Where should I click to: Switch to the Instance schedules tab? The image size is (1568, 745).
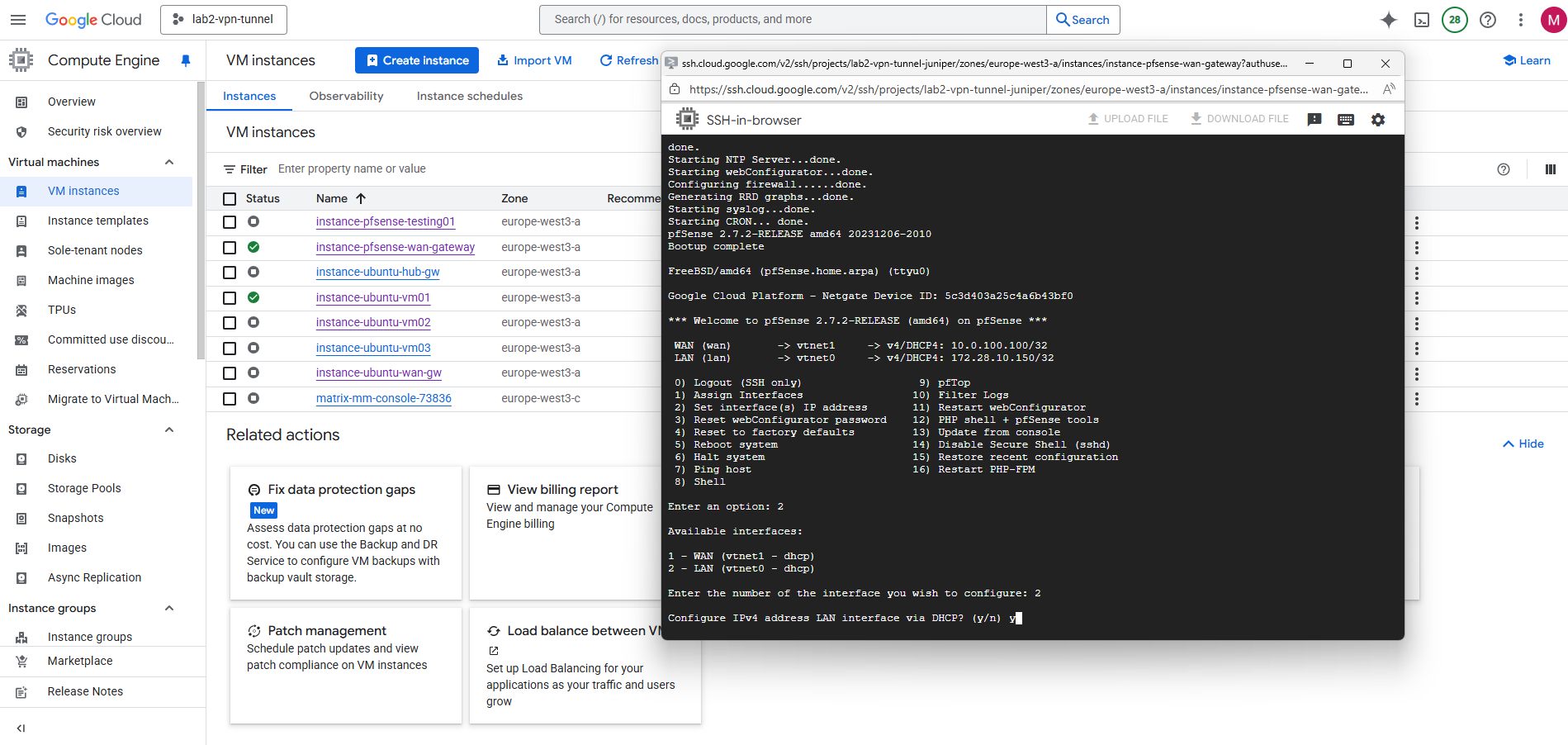click(x=469, y=96)
